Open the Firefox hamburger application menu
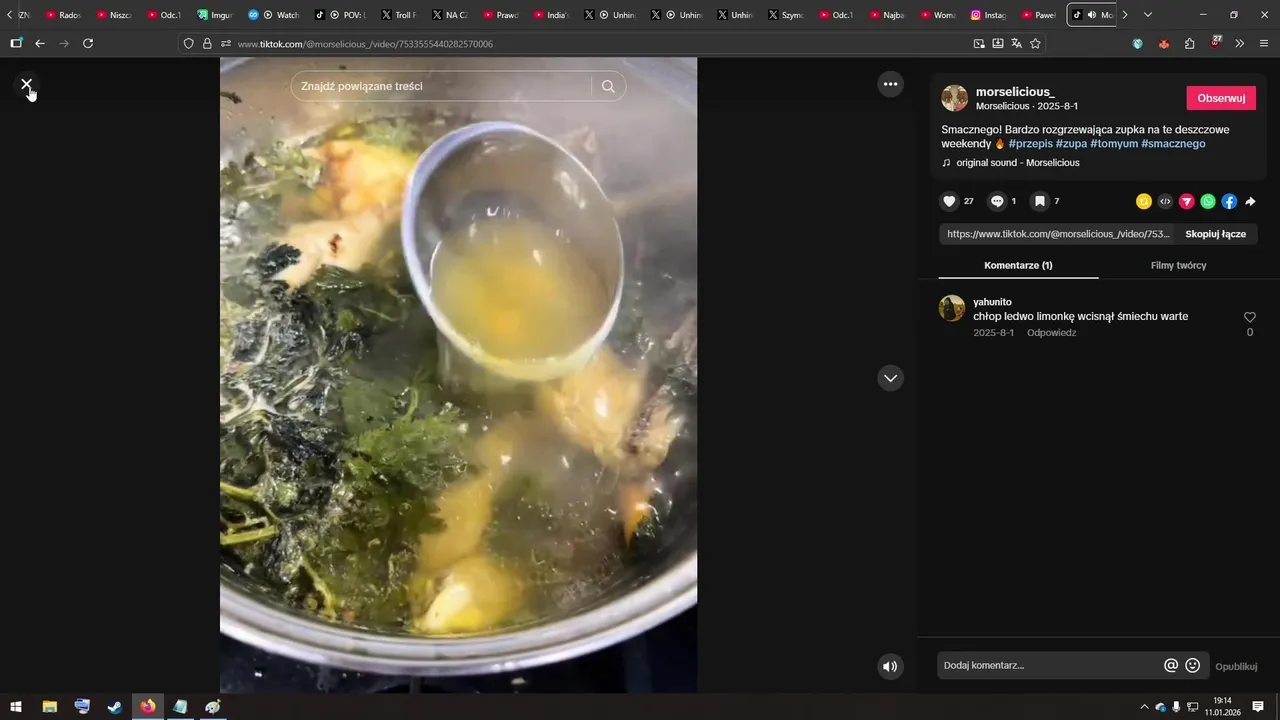 (x=1265, y=44)
